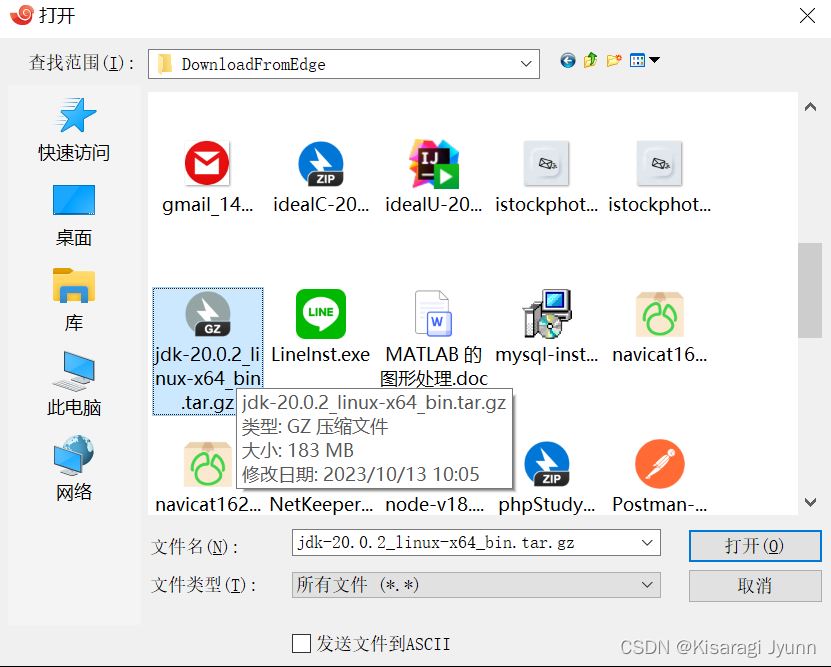Select the NetKeeper file name
831x667 pixels.
click(321, 504)
